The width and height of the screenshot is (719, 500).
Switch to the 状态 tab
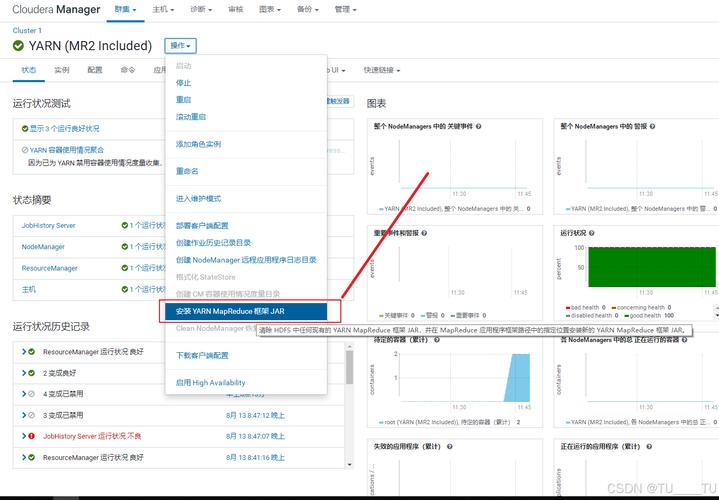[28, 70]
